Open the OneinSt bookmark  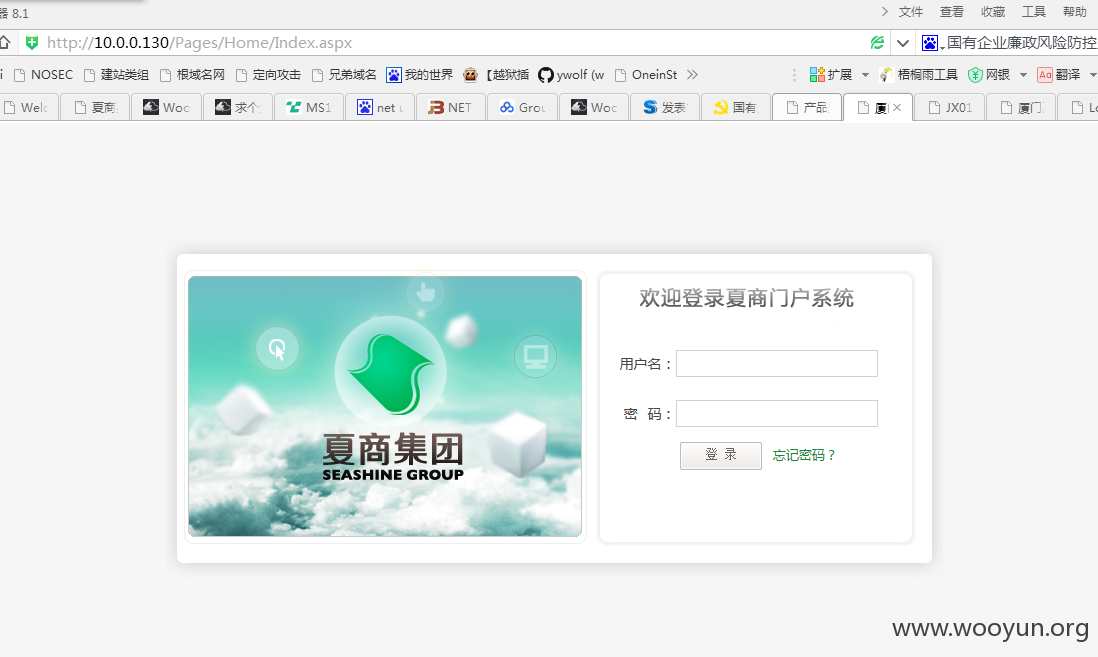(x=646, y=75)
